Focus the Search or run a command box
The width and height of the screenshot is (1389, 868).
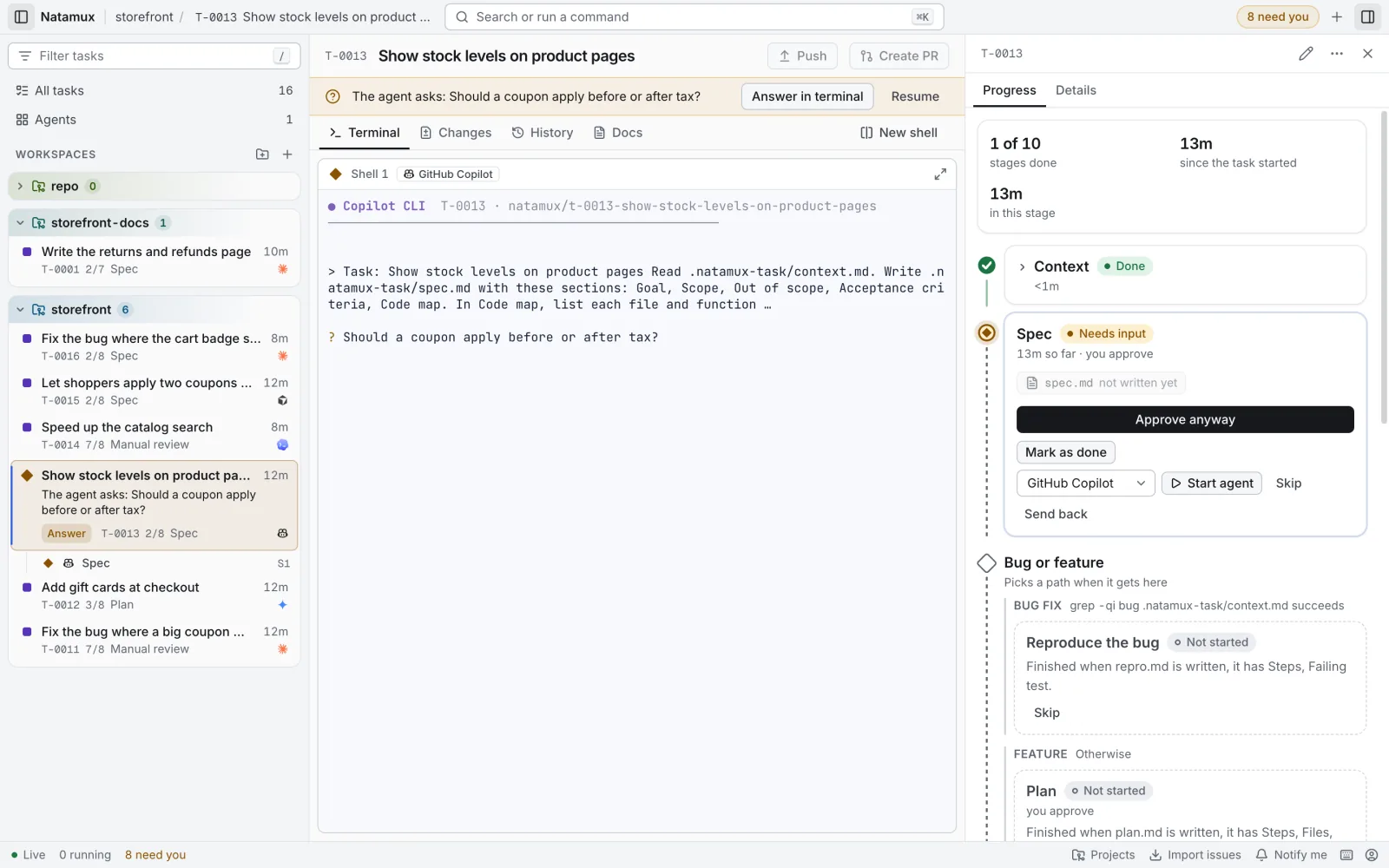[x=694, y=16]
